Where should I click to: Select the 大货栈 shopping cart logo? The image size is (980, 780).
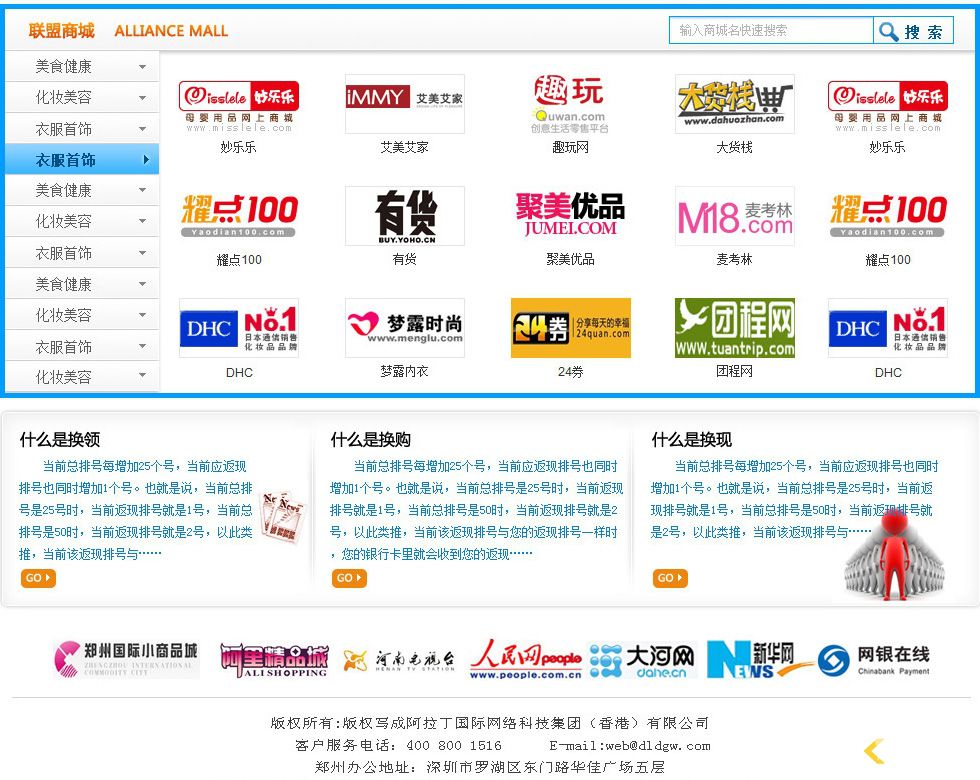pos(734,104)
